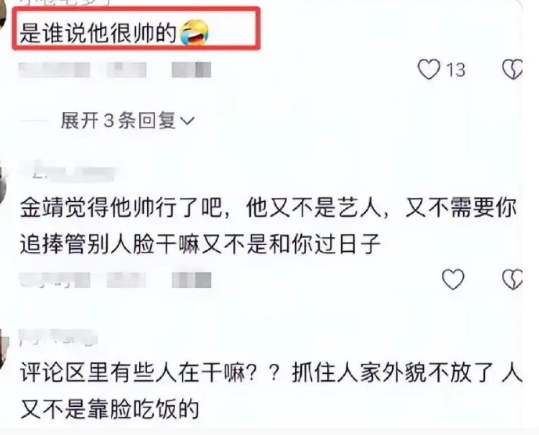Tap the laughing-crying emoji after 是谁说他很帅的
The image size is (539, 435).
195,32
